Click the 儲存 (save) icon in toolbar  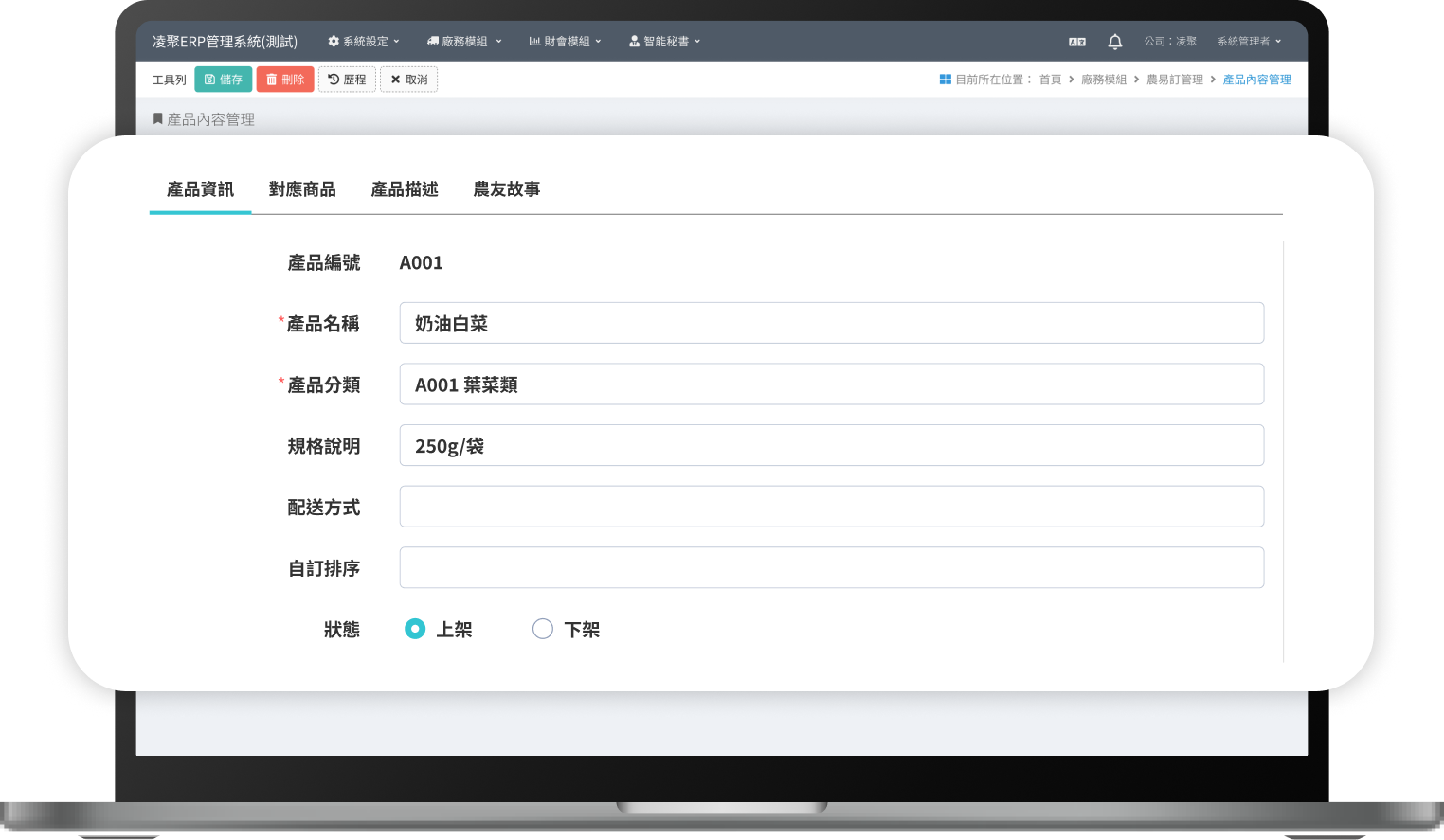(x=209, y=79)
